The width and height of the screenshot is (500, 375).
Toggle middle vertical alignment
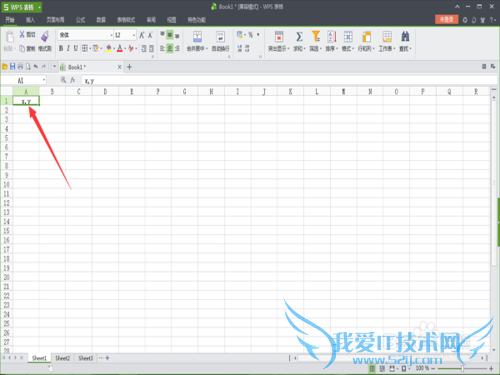coord(170,35)
